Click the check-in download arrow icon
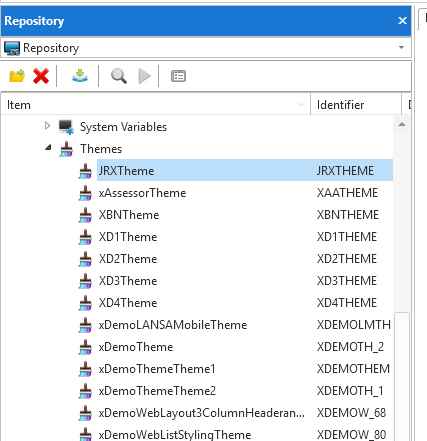427x441 pixels. coord(80,76)
